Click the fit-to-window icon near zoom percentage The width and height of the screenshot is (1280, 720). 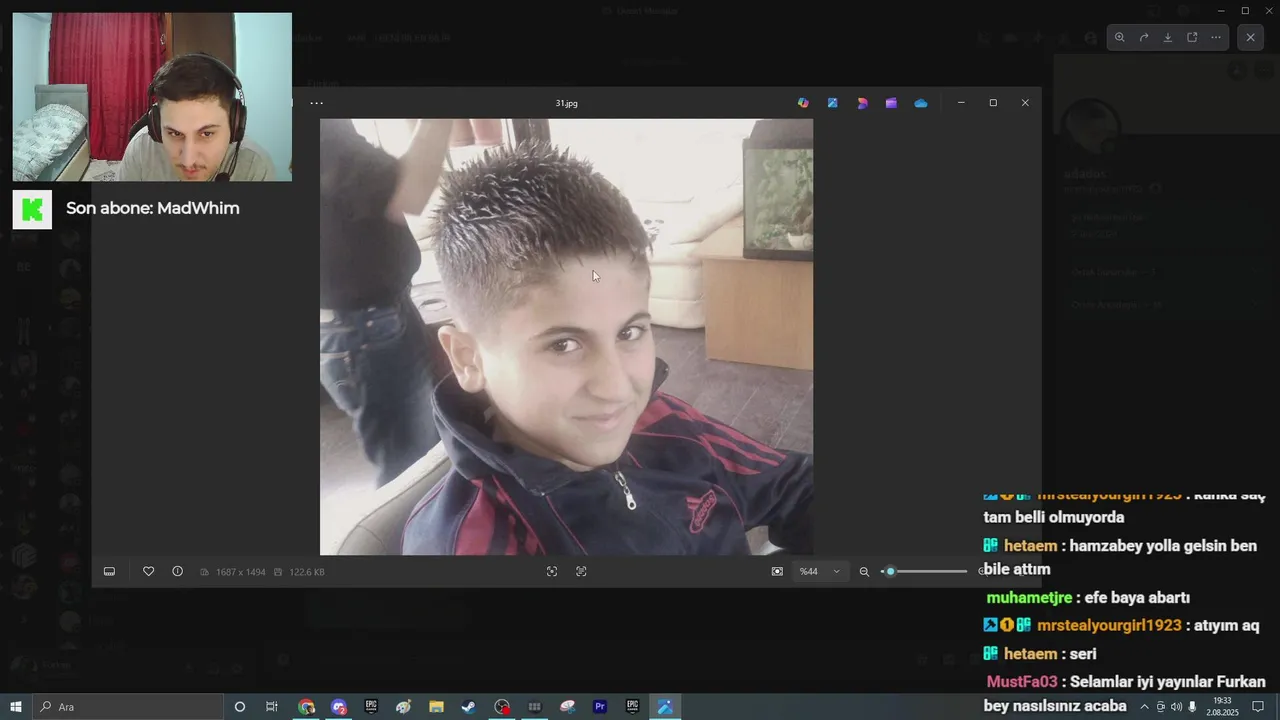coord(777,571)
